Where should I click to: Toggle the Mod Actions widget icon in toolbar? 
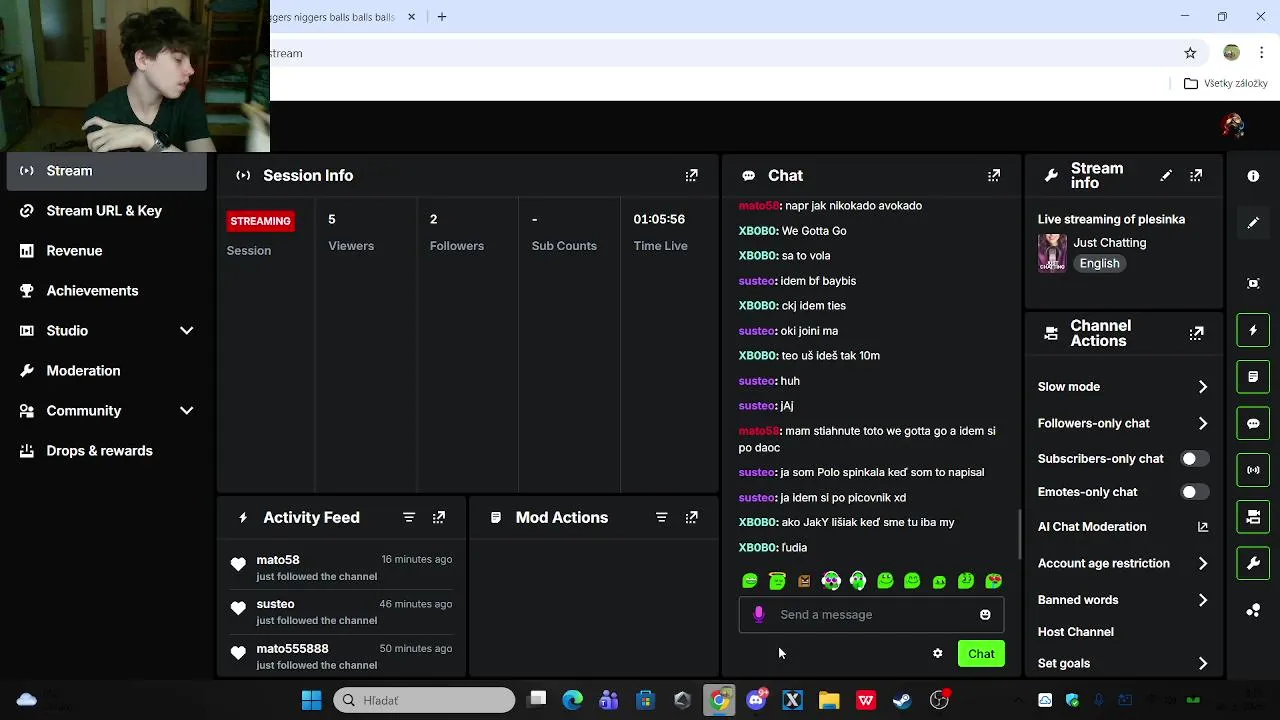click(1253, 377)
